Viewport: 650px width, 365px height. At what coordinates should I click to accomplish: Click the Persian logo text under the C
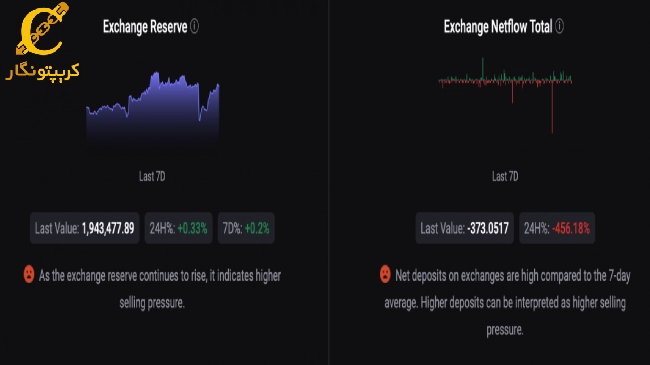click(42, 72)
